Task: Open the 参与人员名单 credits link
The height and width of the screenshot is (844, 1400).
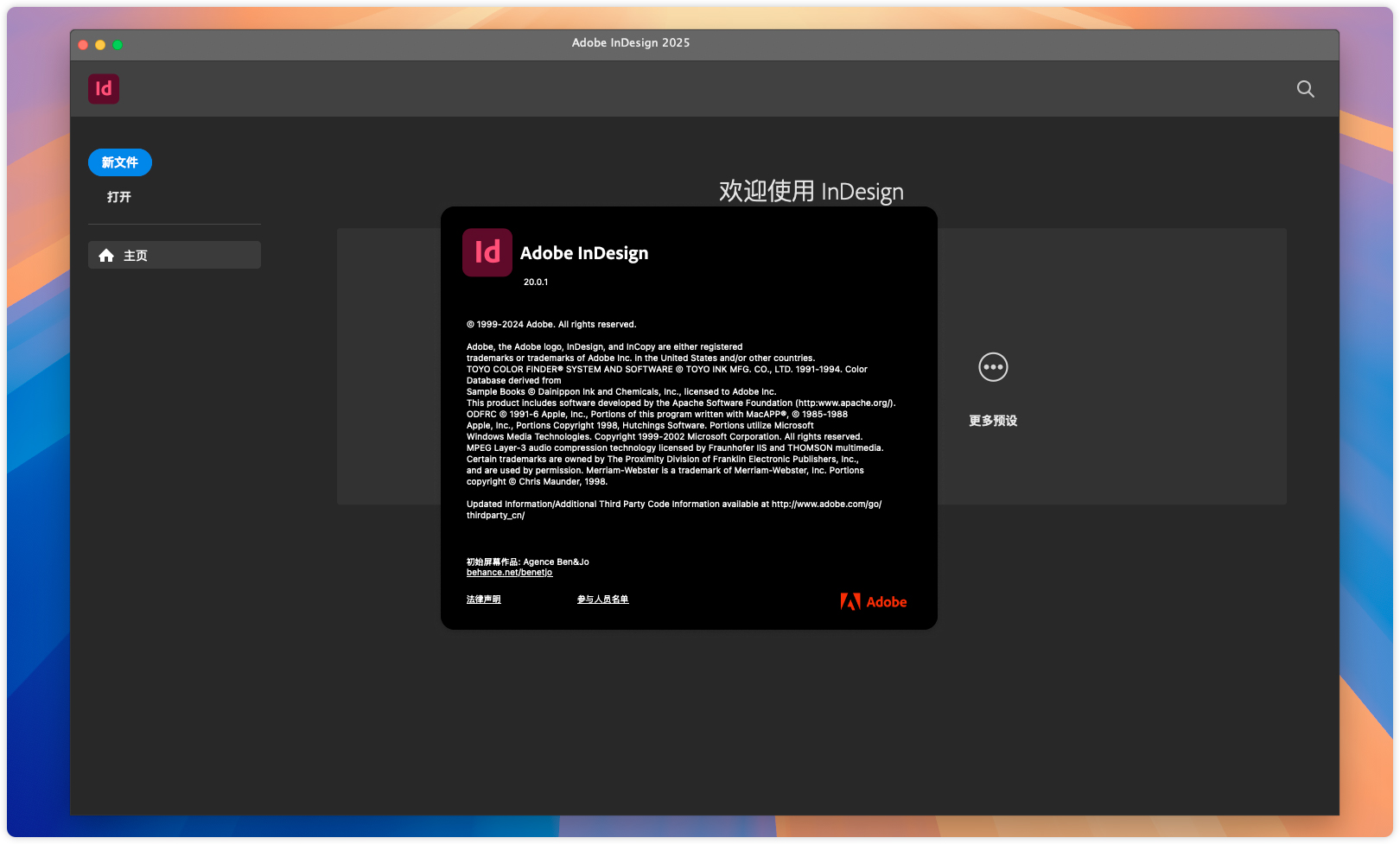Action: pyautogui.click(x=603, y=600)
